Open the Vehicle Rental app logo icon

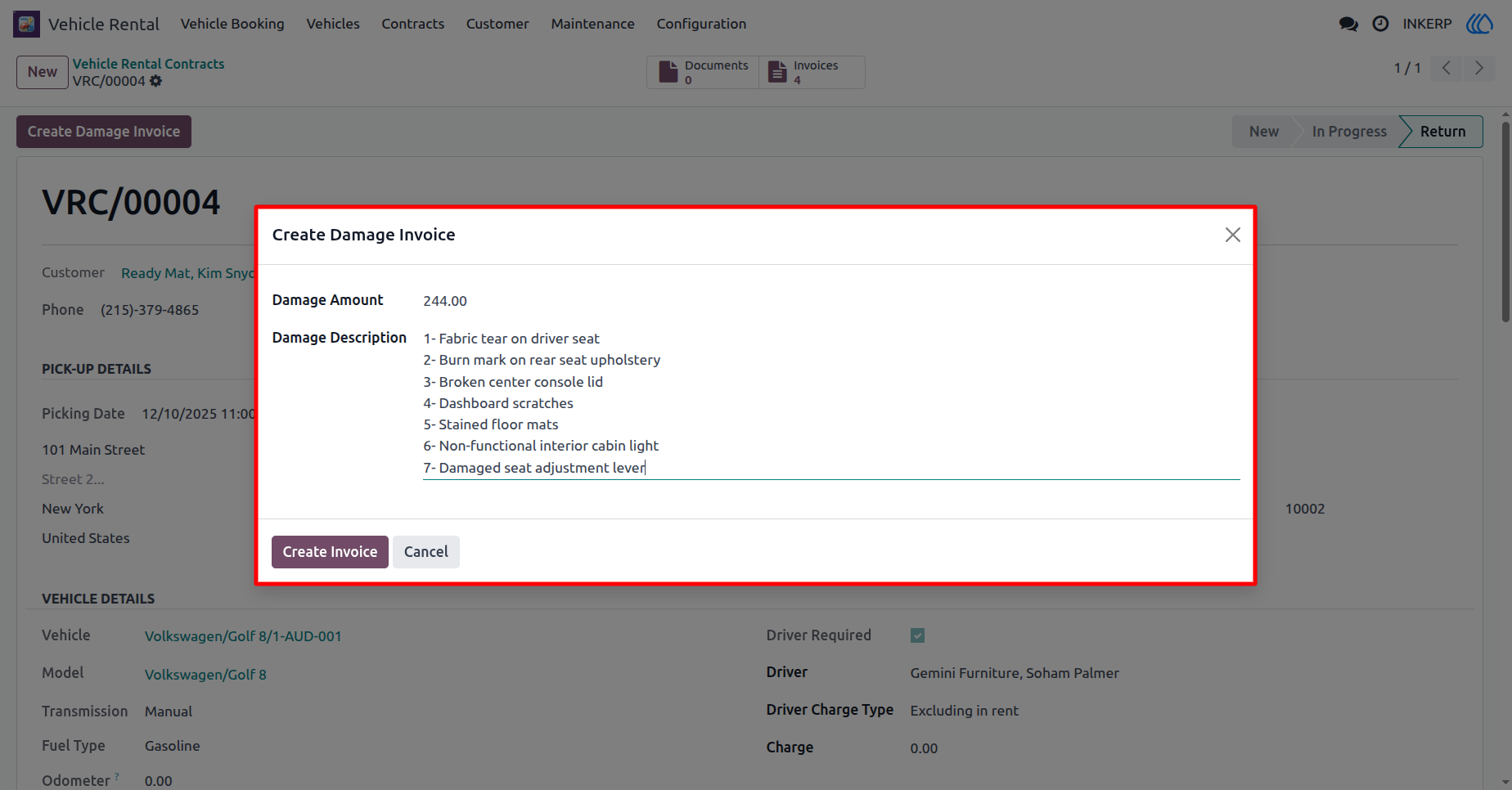coord(26,24)
